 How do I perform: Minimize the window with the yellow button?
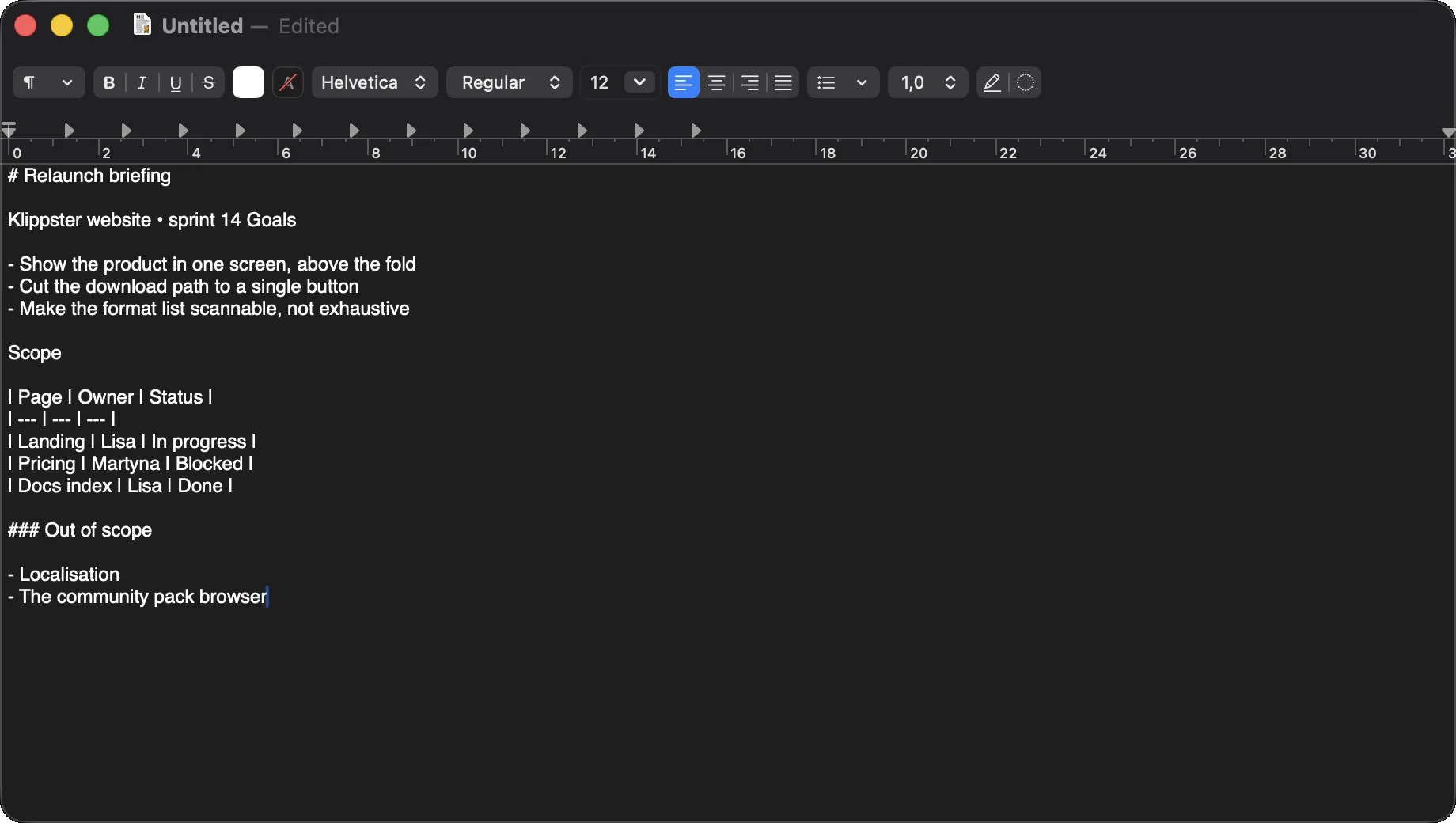tap(62, 25)
